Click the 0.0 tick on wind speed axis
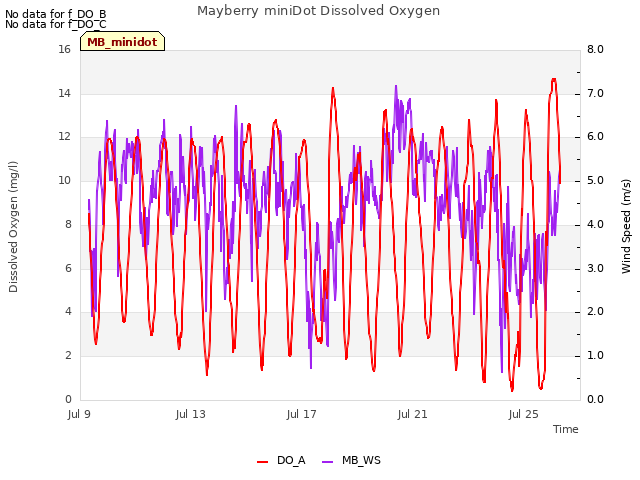This screenshot has height=480, width=640. click(596, 399)
